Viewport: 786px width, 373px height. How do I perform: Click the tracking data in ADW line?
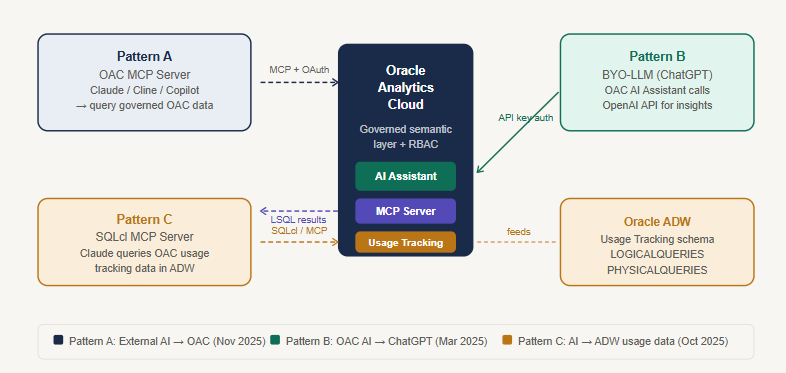click(x=144, y=268)
